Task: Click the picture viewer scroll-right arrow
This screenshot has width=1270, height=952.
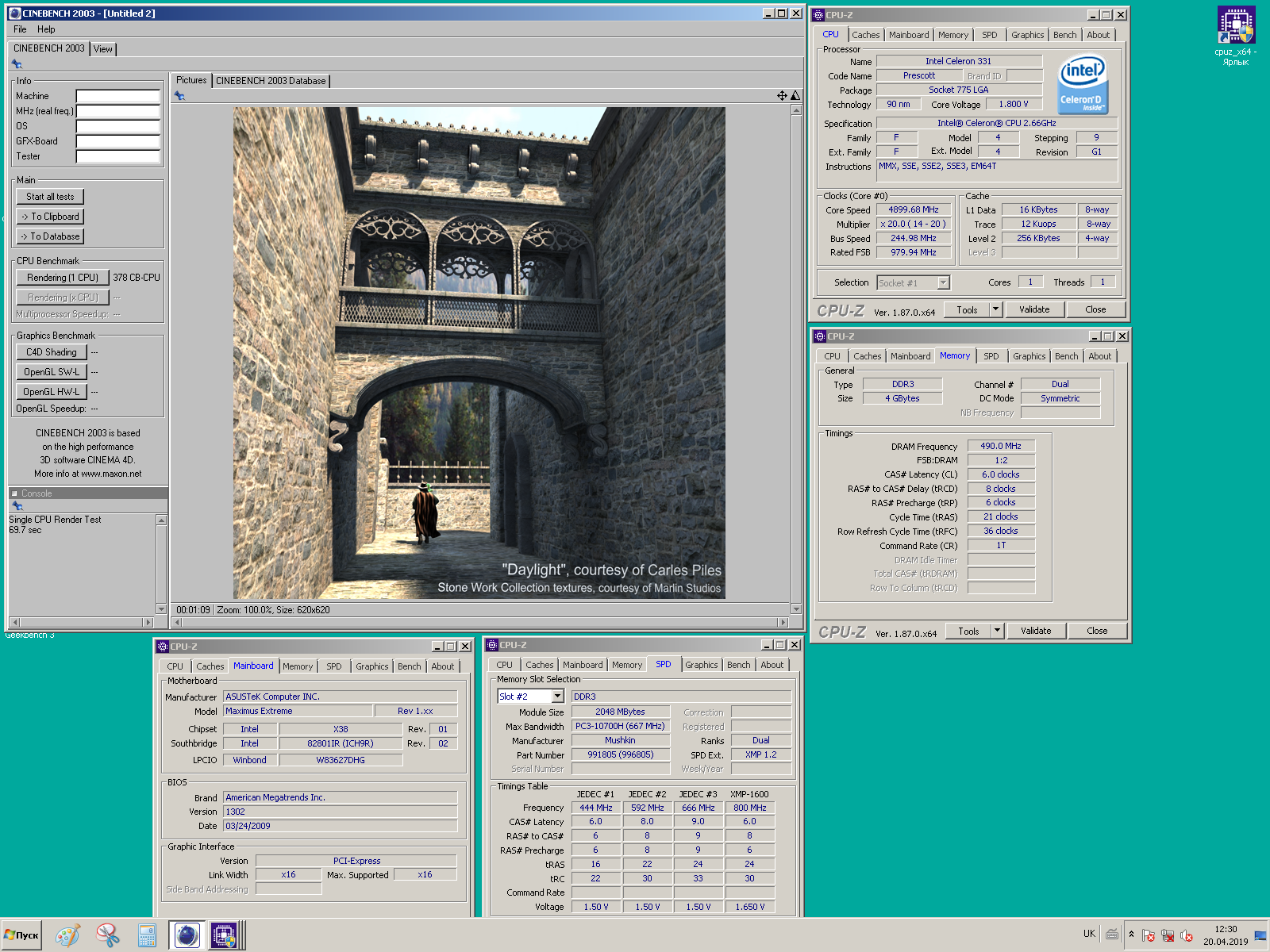Action: (x=783, y=622)
